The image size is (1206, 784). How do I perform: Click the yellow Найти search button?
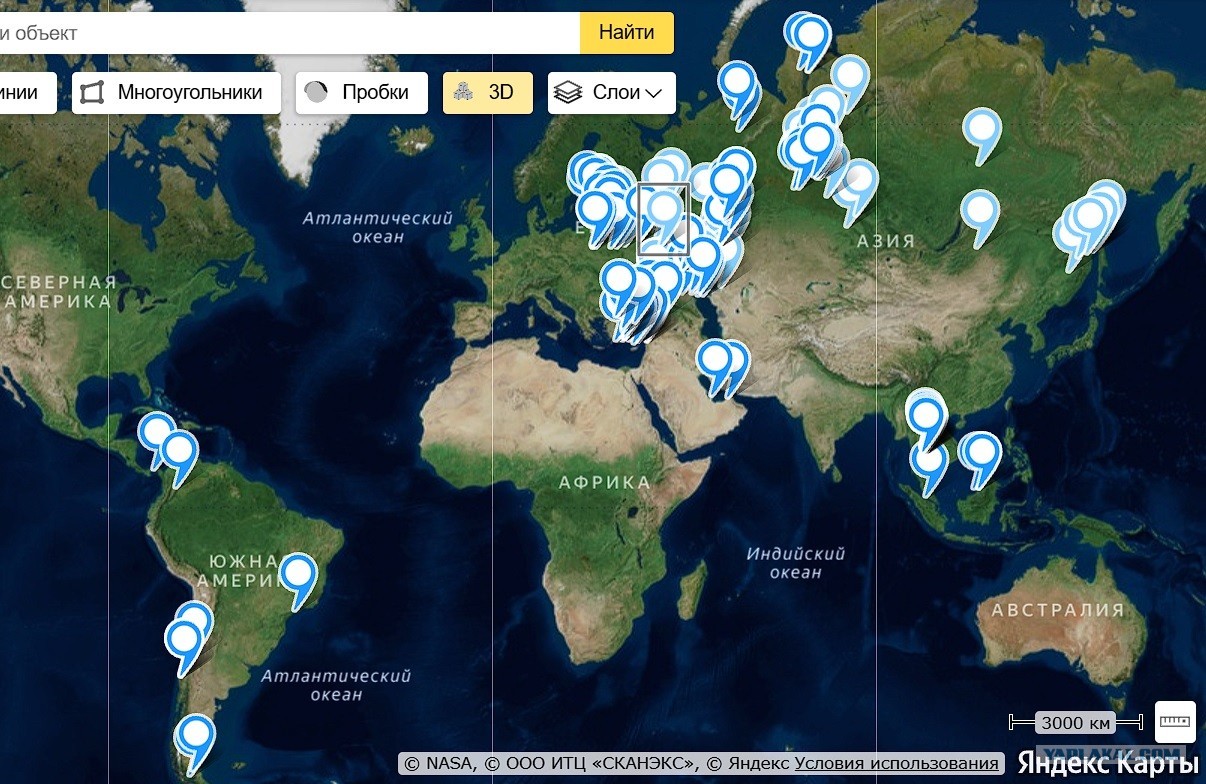tap(627, 32)
